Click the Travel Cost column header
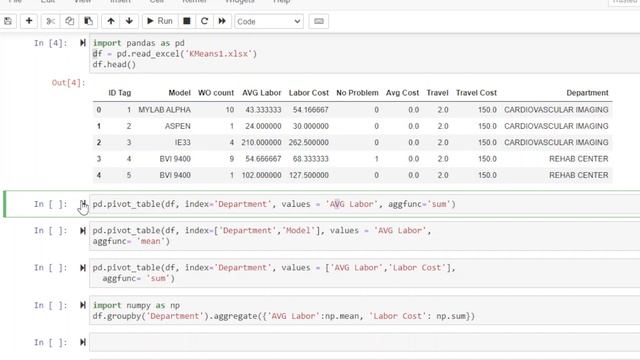Image resolution: width=640 pixels, height=360 pixels. 476,93
